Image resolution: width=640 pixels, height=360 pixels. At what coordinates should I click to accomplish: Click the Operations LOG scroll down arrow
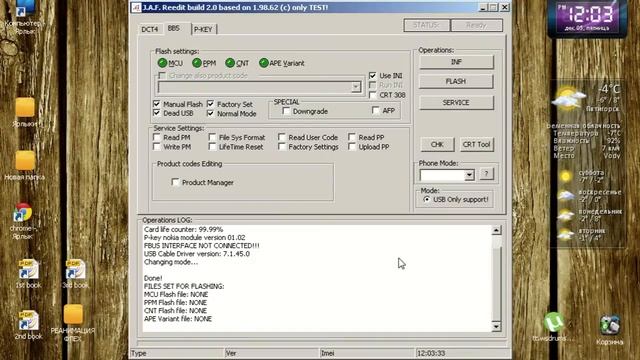[496, 326]
